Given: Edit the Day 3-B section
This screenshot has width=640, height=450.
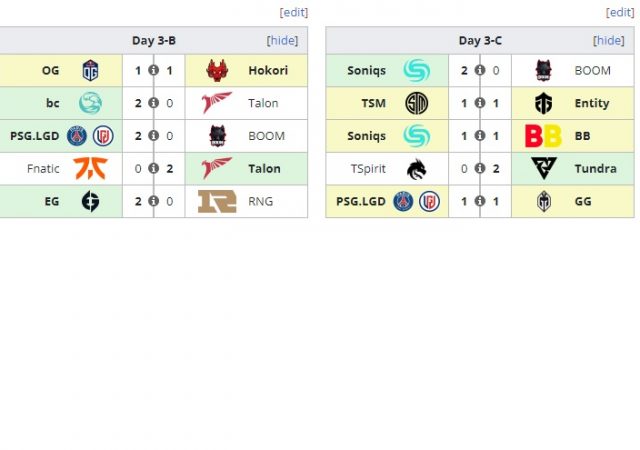Looking at the screenshot, I should click(x=294, y=12).
